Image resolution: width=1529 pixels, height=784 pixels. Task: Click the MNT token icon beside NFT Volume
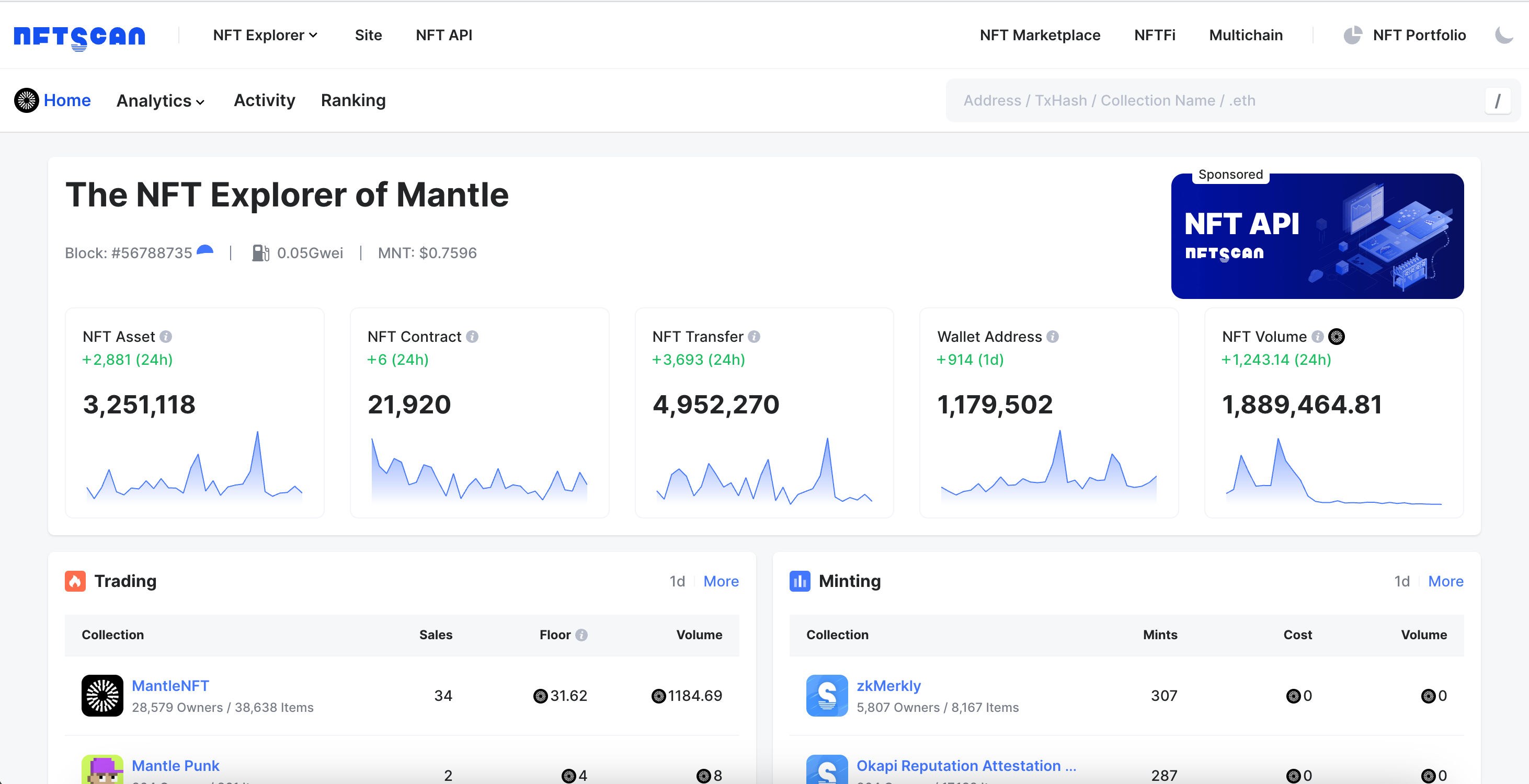[x=1336, y=337]
